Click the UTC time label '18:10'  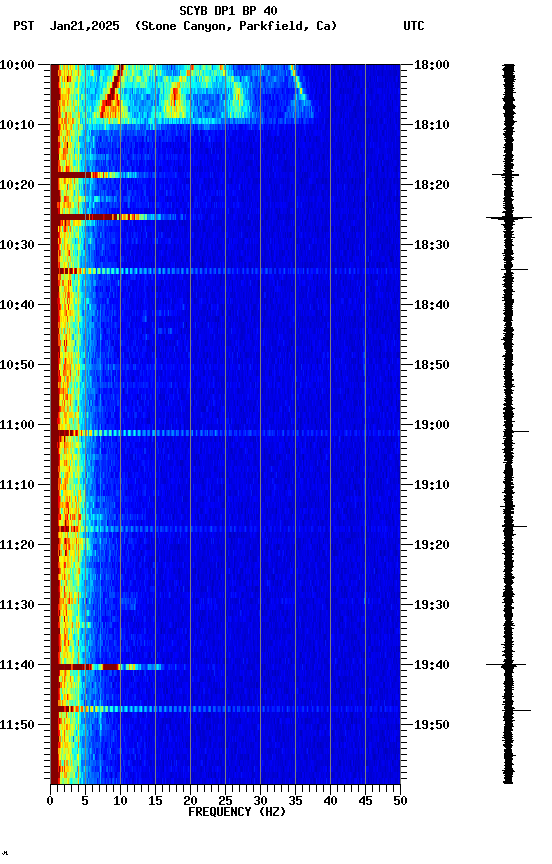(432, 125)
